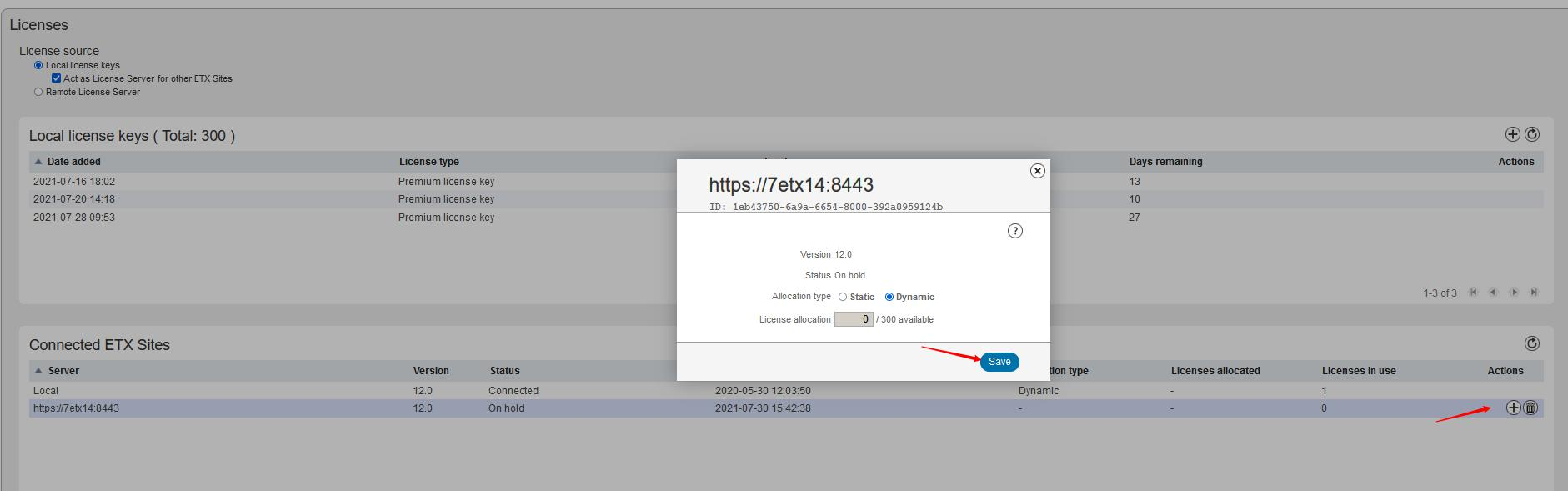
Task: Sort connected sites by Server column
Action: coord(63,371)
